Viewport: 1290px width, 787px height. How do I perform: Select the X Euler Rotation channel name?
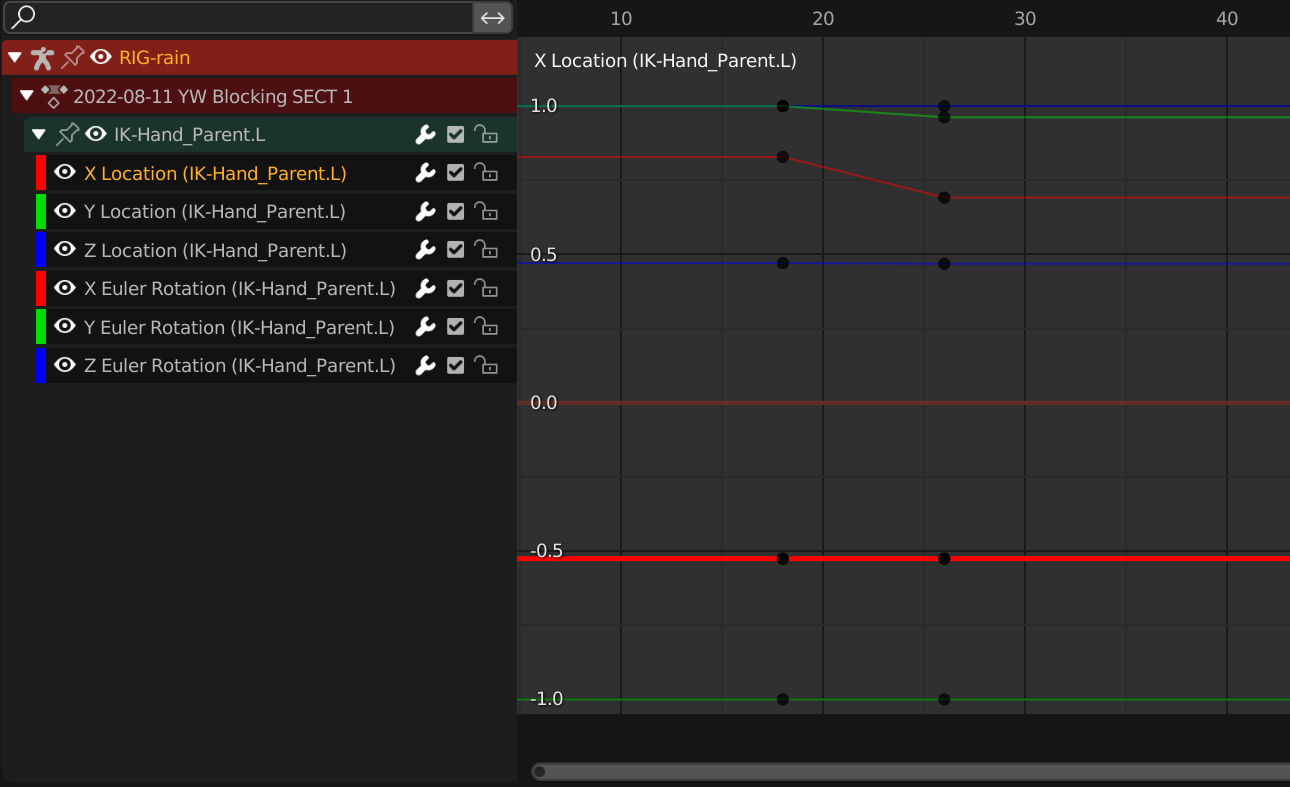240,289
